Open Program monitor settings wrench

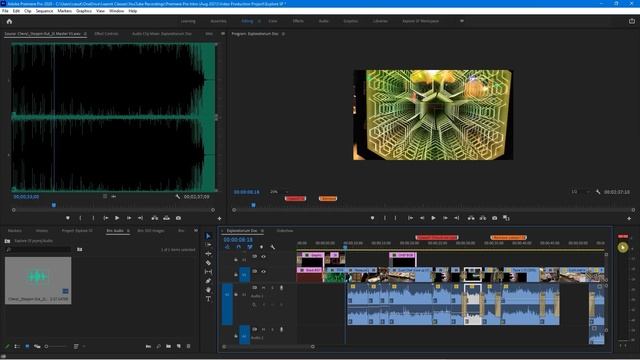[x=598, y=192]
